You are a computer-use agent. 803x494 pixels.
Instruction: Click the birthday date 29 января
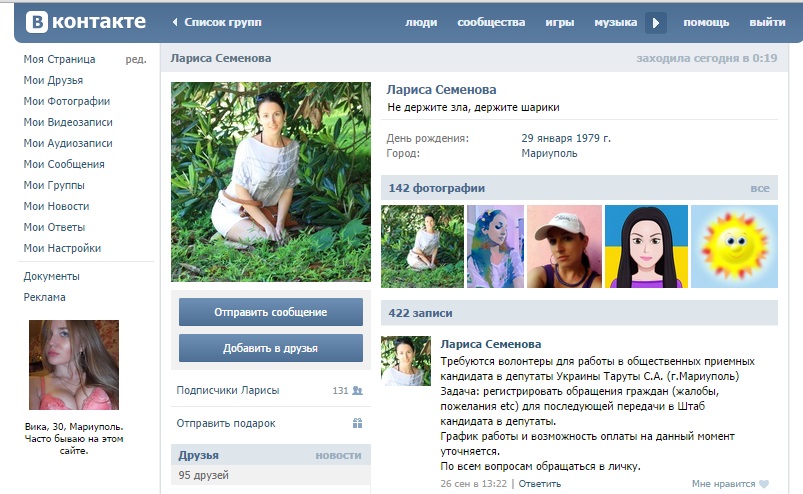coord(547,138)
